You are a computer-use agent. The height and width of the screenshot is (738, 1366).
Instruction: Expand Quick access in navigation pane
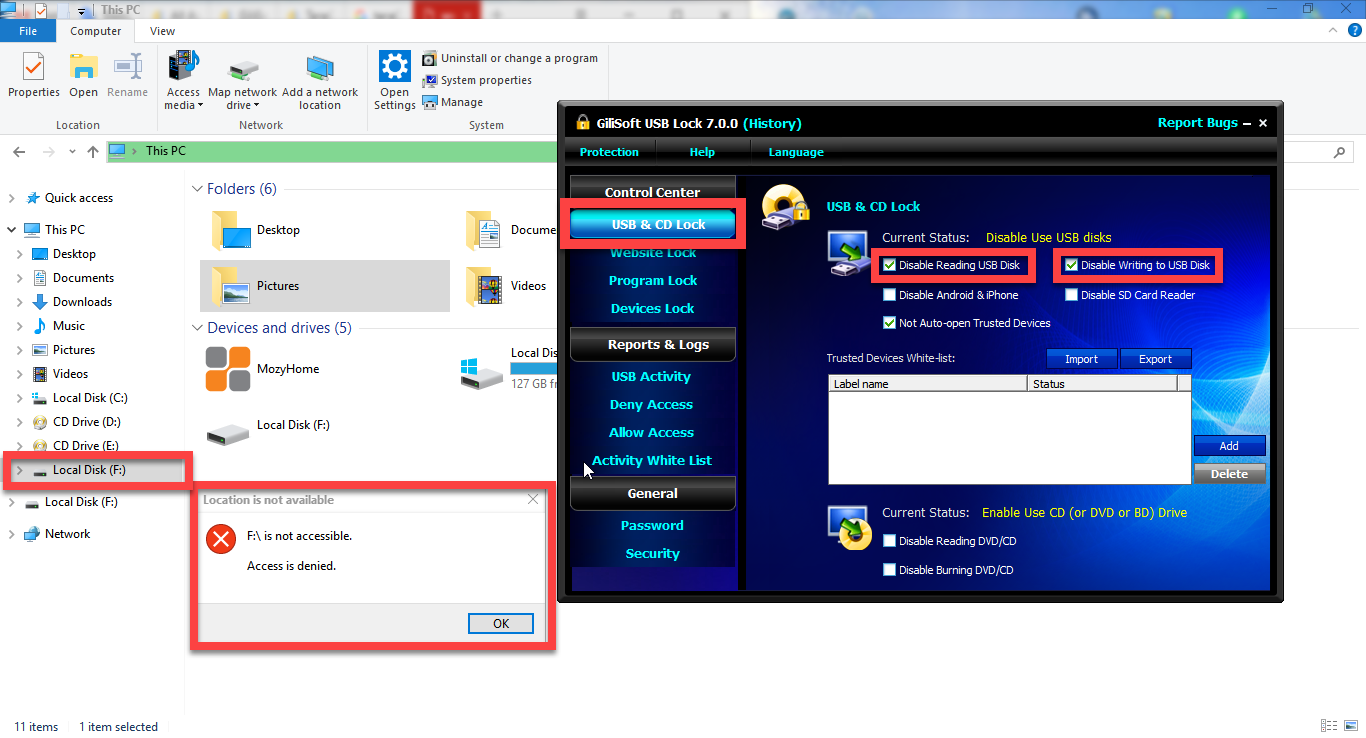[x=12, y=198]
